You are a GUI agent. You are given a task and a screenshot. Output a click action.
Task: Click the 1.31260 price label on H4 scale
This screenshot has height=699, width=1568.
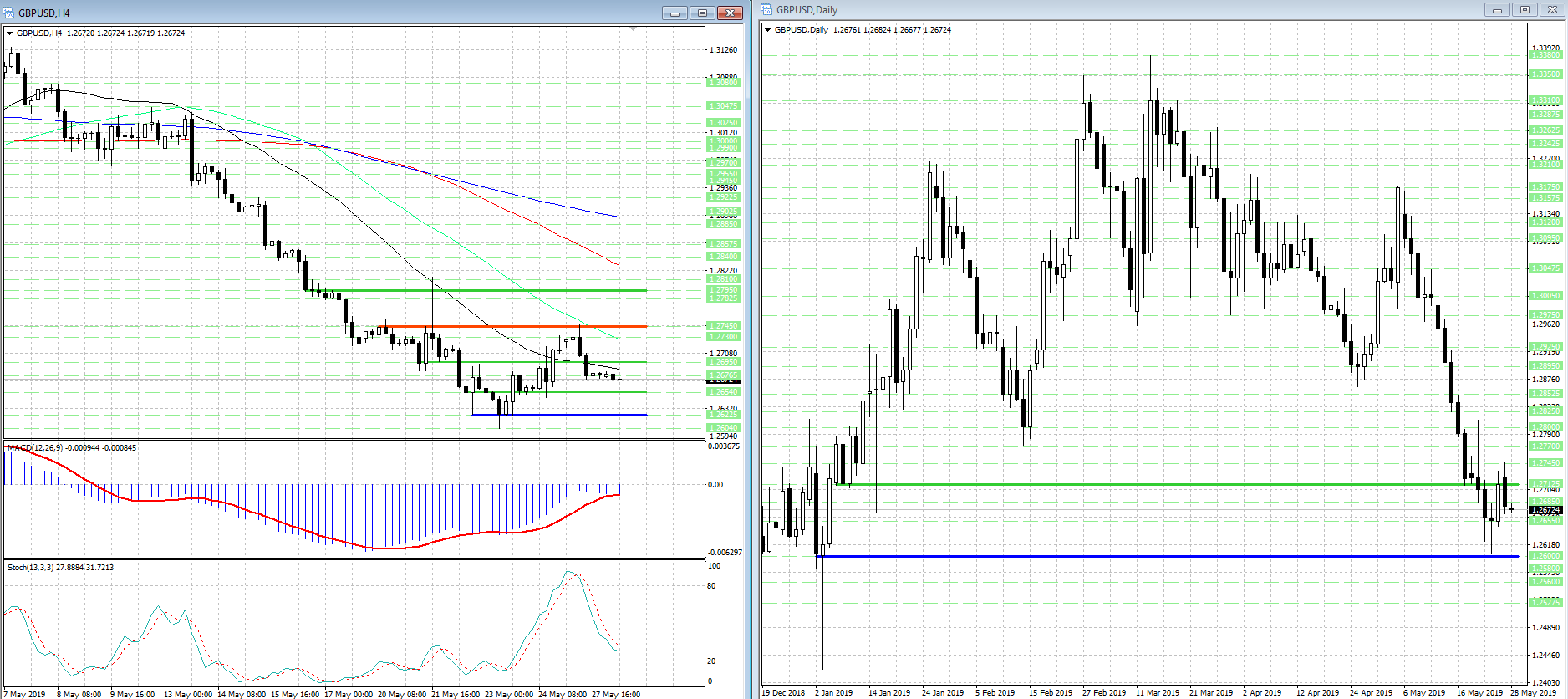724,50
